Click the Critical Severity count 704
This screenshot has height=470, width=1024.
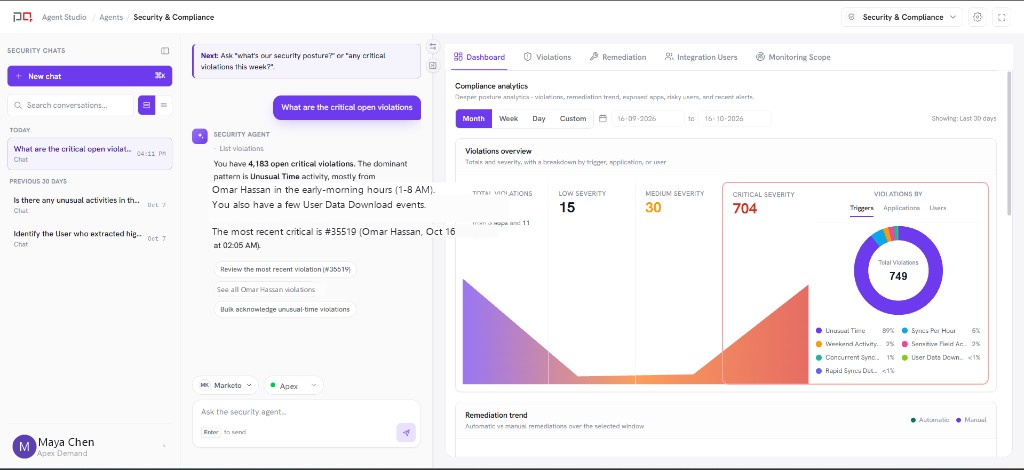pyautogui.click(x=745, y=209)
